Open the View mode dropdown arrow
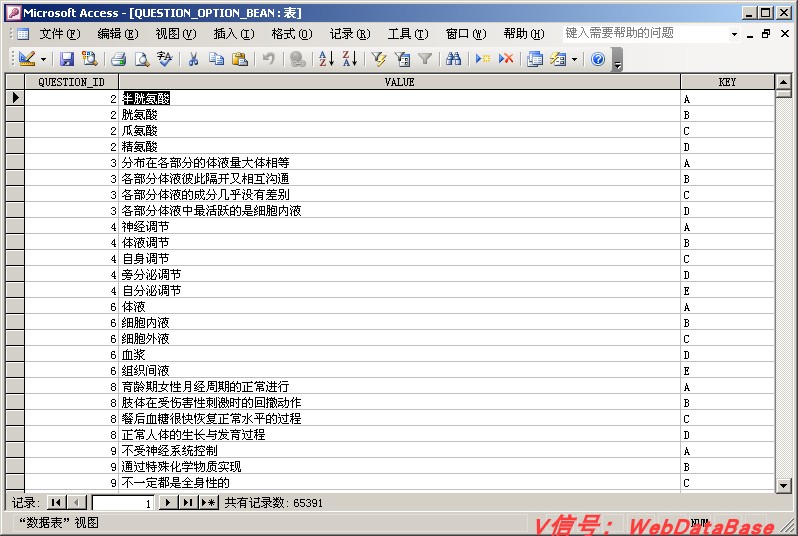The image size is (798, 536). (43, 60)
